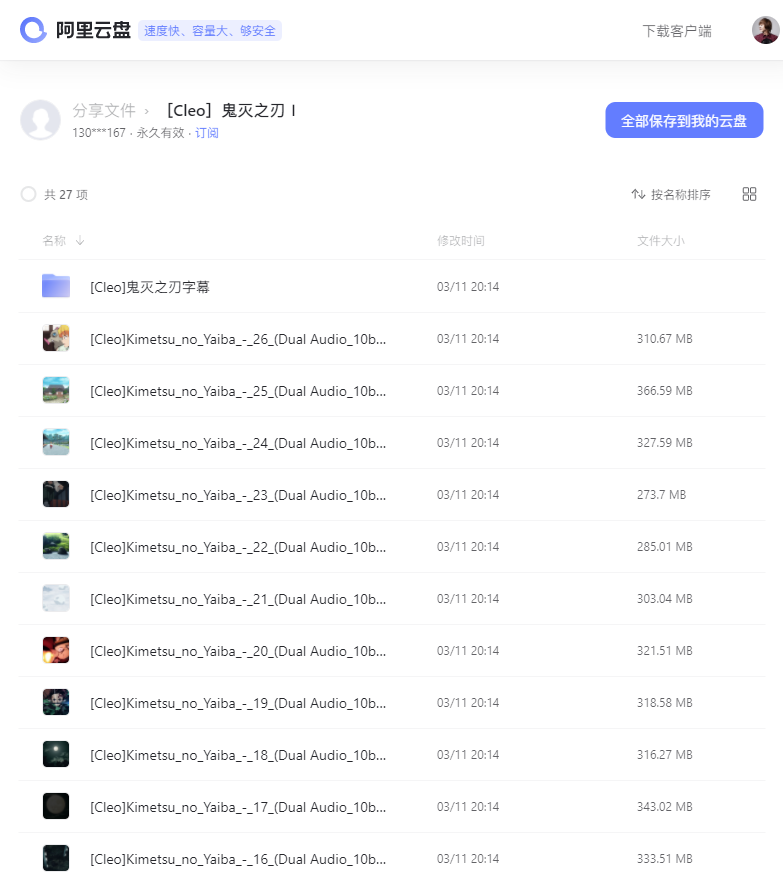The image size is (783, 879).
Task: Open episode 26 video thumbnail
Action: [x=56, y=338]
